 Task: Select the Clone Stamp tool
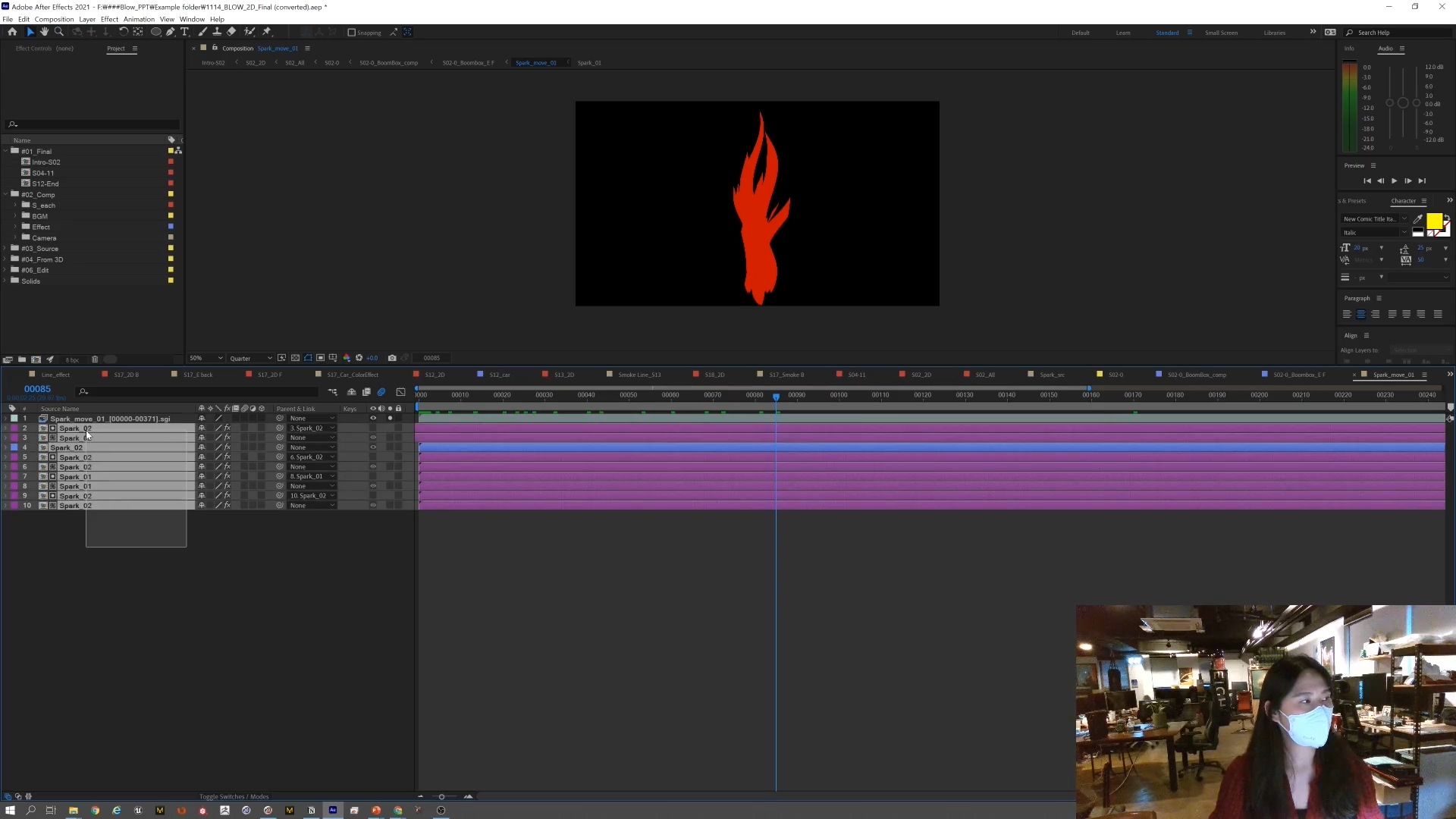click(217, 32)
